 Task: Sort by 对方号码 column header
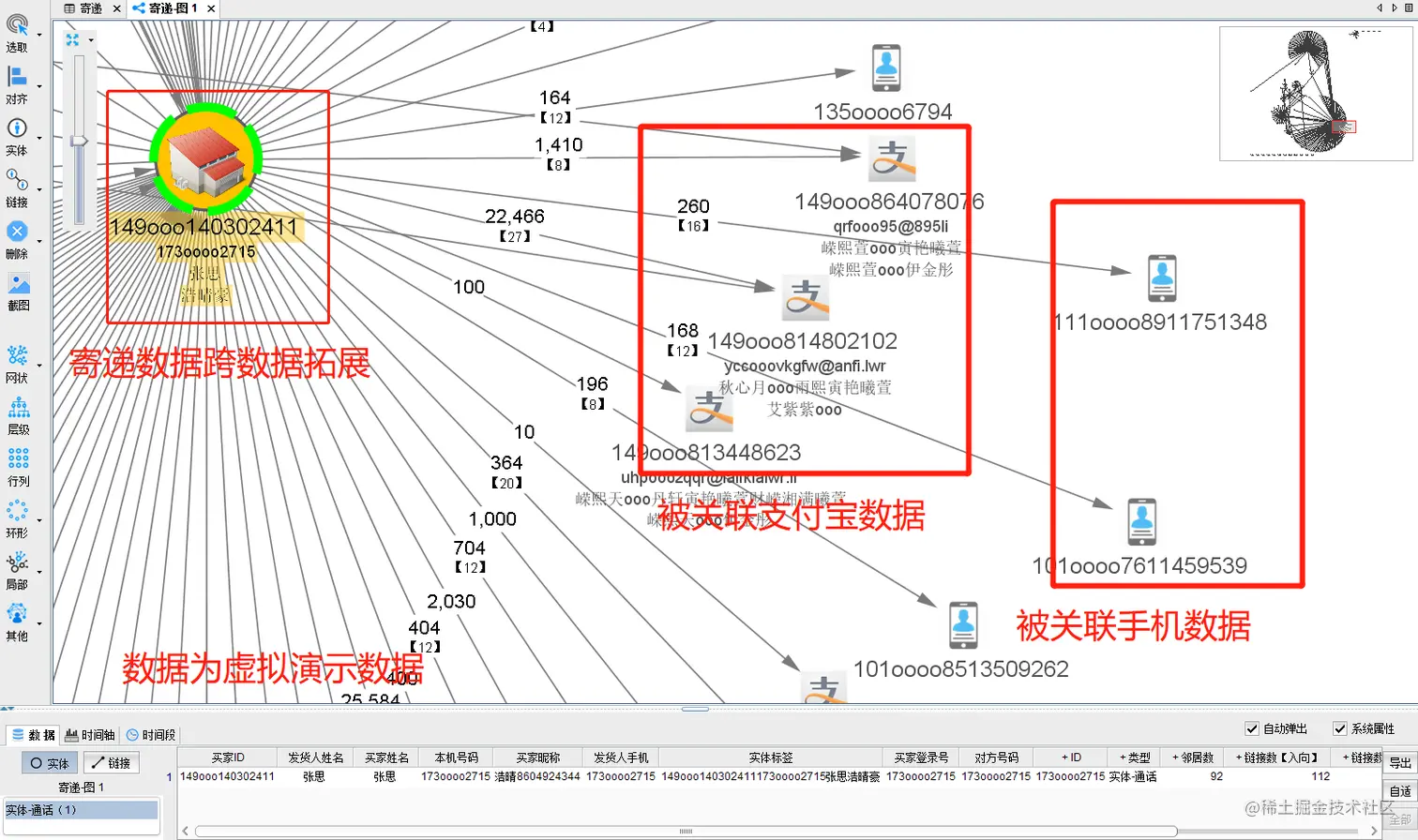[x=996, y=757]
